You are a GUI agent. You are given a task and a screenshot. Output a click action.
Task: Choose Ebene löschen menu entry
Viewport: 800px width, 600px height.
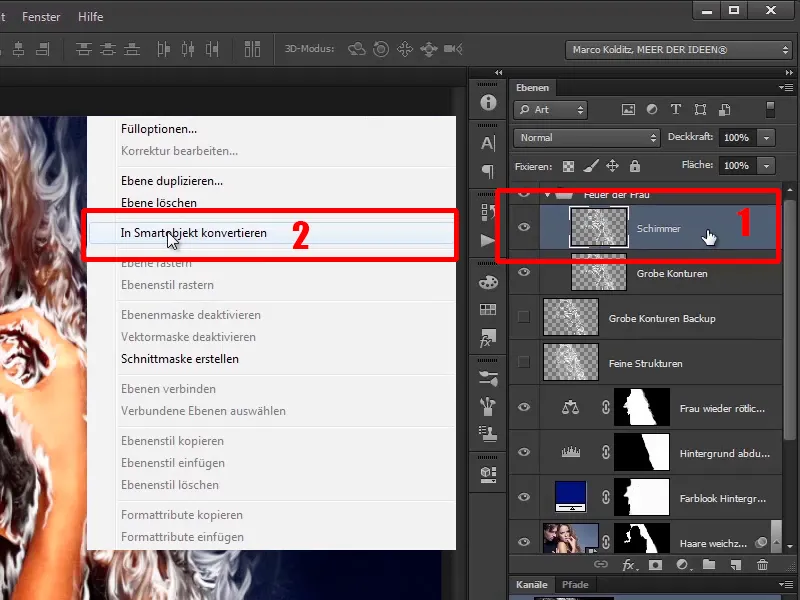click(159, 203)
